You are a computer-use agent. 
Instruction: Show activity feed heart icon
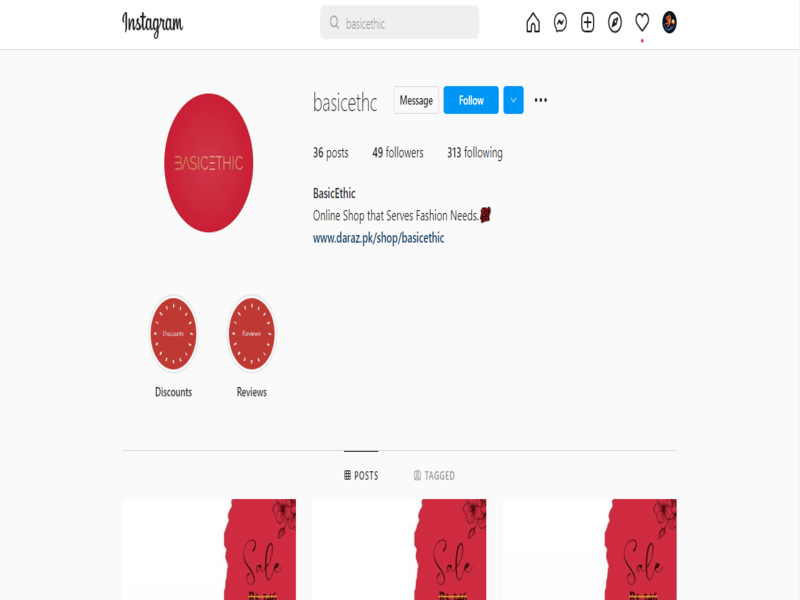[642, 22]
